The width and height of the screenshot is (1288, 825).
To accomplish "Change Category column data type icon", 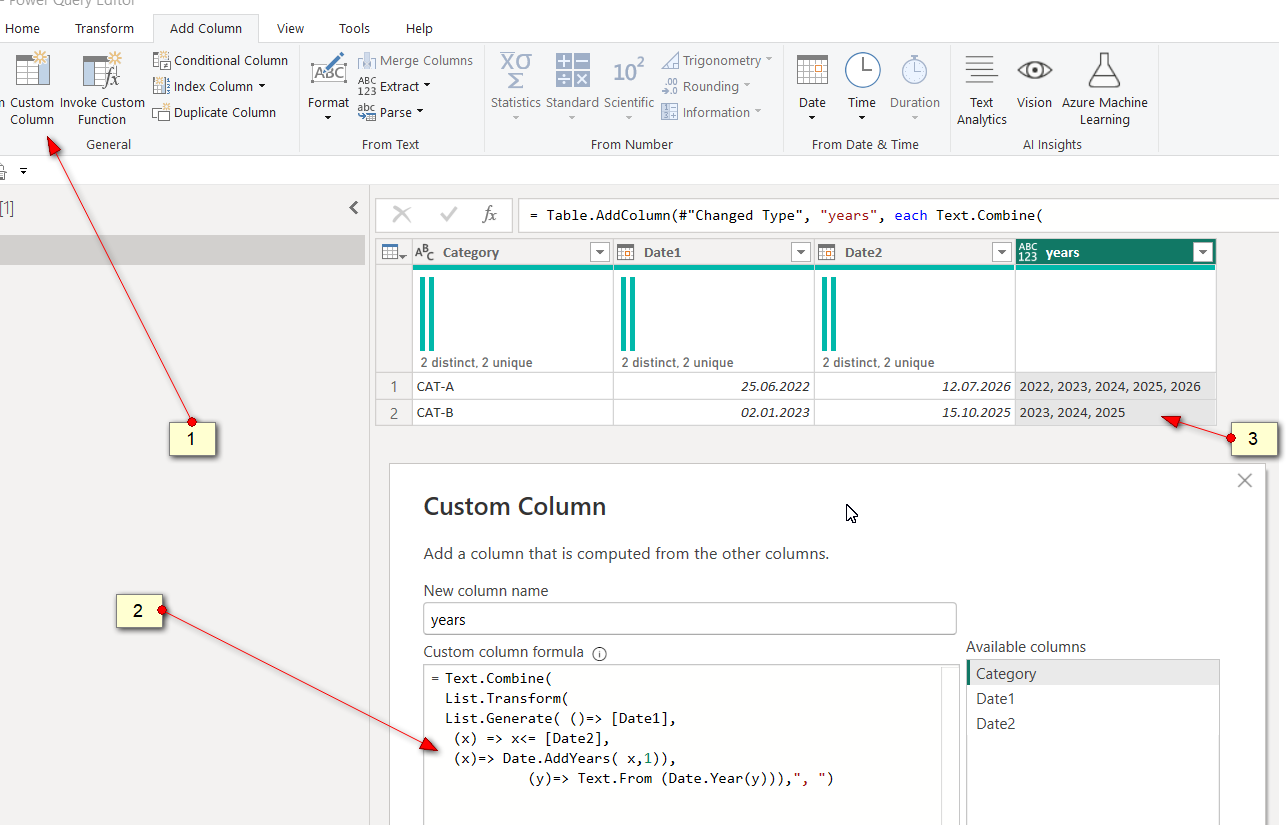I will (x=425, y=253).
